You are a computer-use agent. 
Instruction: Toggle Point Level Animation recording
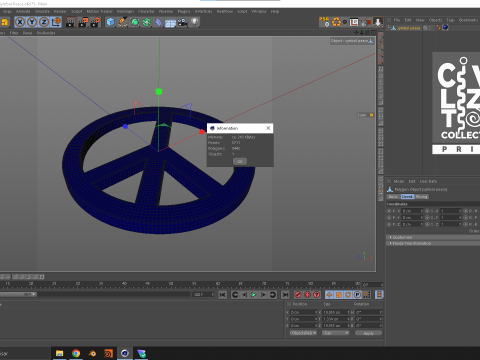coord(367,295)
